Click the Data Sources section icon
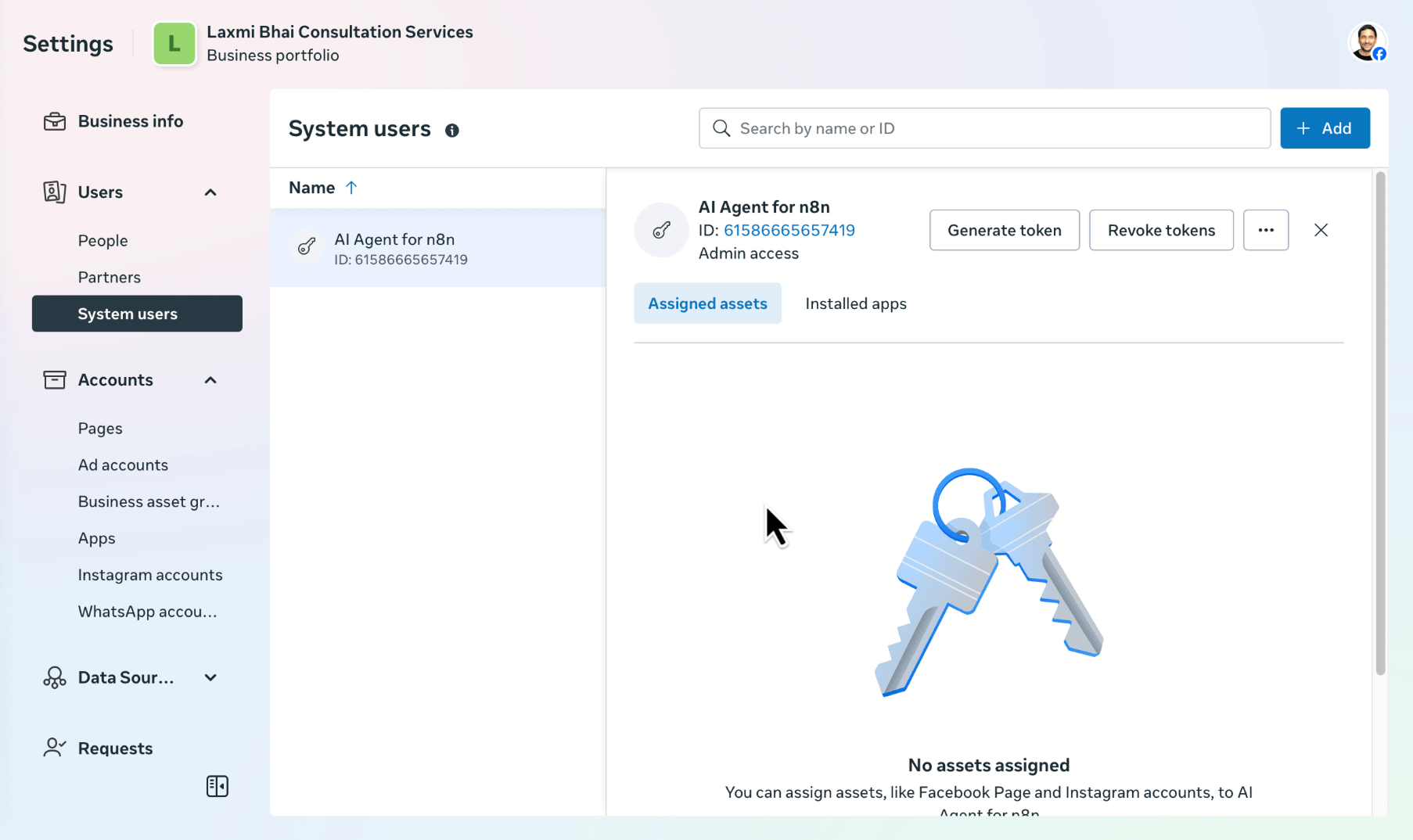The image size is (1413, 840). pos(54,677)
